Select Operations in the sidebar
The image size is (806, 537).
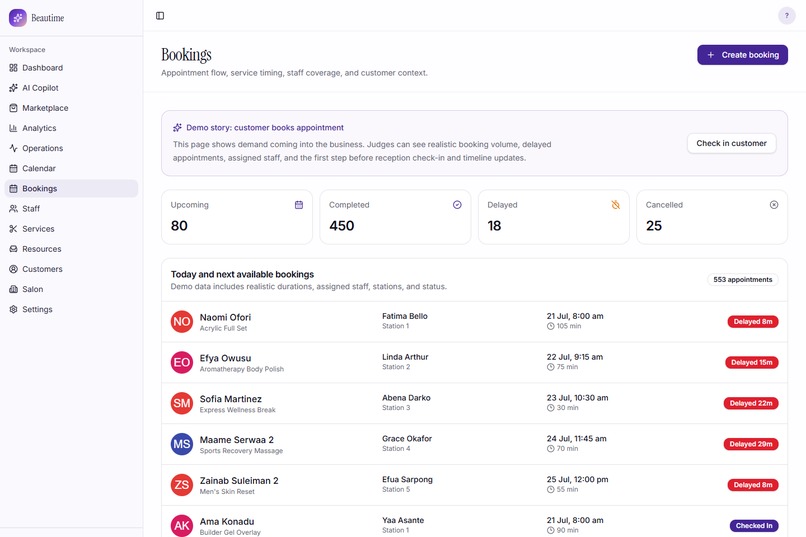click(x=71, y=148)
